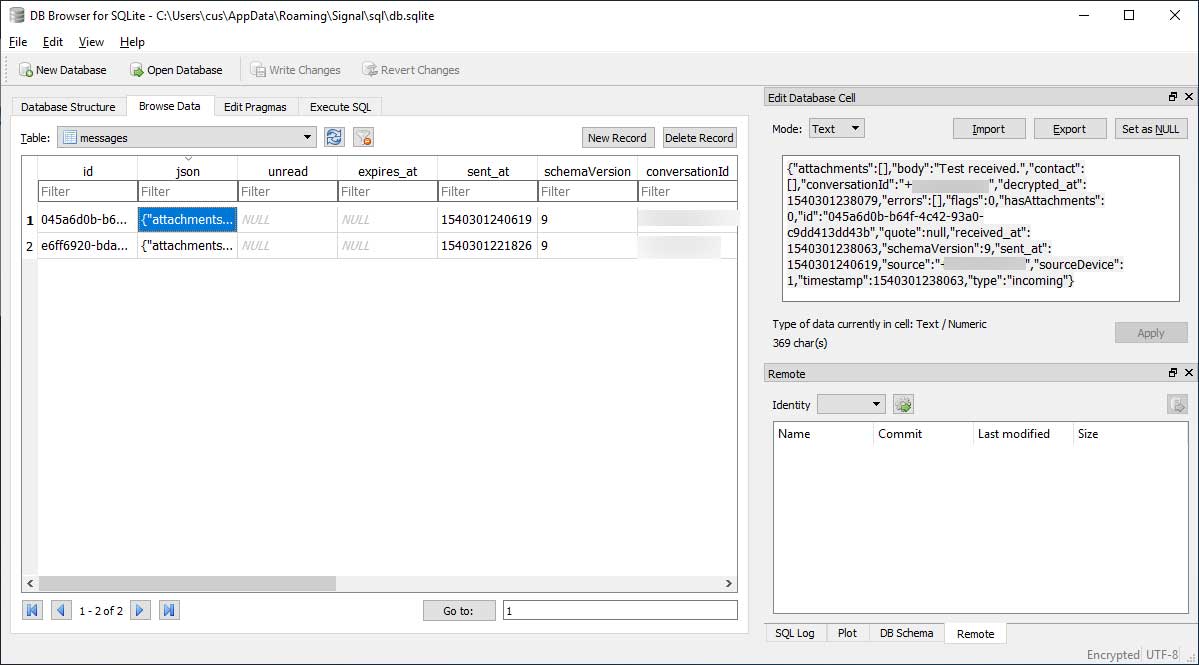Viewport: 1199px width, 665px height.
Task: Click the Import button
Action: pyautogui.click(x=989, y=128)
